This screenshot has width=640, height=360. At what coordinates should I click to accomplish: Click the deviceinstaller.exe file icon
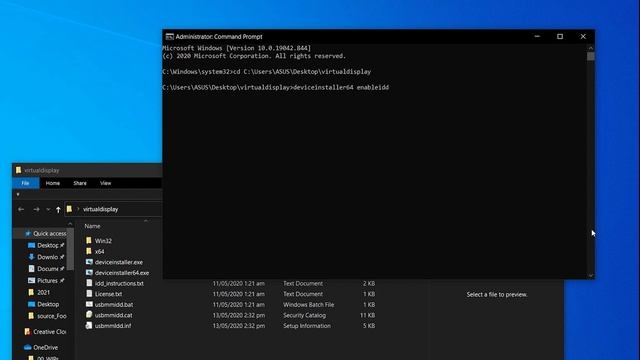pyautogui.click(x=89, y=262)
